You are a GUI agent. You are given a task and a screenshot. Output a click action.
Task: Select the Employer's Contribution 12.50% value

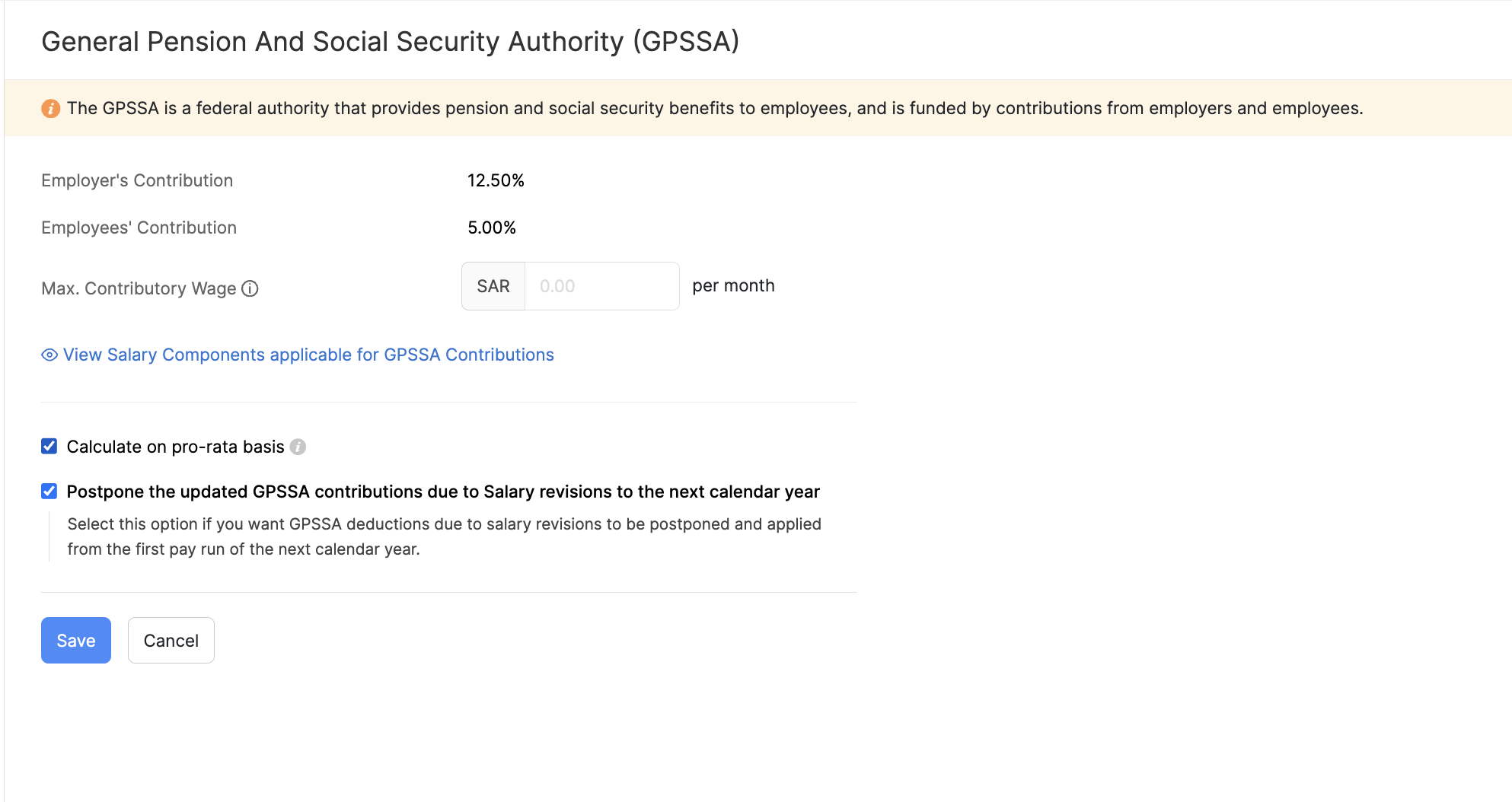click(496, 180)
